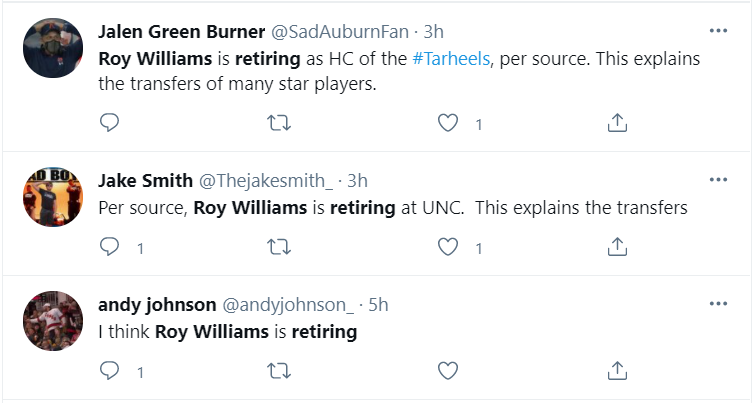The height and width of the screenshot is (403, 754).
Task: Retweet Jake Smith's post
Action: (x=279, y=247)
